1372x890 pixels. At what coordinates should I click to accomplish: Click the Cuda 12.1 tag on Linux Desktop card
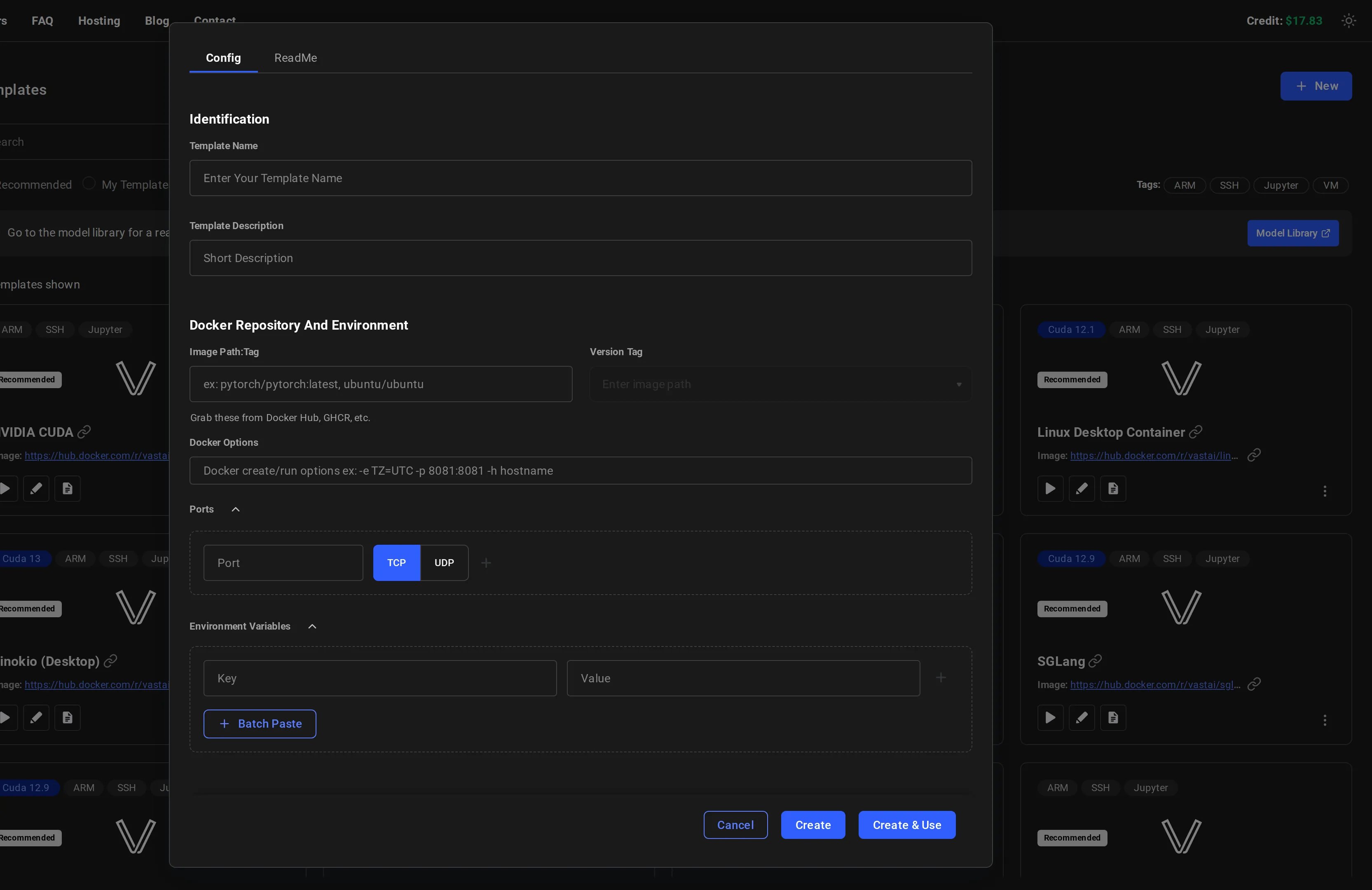[x=1070, y=330]
